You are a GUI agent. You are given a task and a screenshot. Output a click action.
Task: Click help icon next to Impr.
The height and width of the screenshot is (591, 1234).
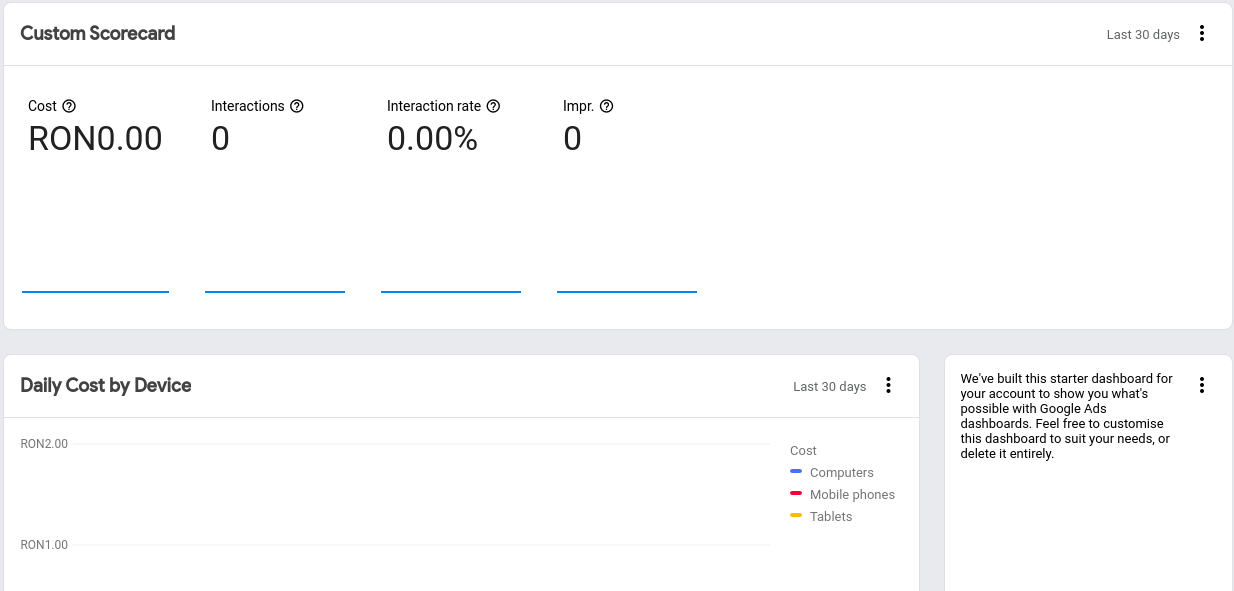click(606, 106)
